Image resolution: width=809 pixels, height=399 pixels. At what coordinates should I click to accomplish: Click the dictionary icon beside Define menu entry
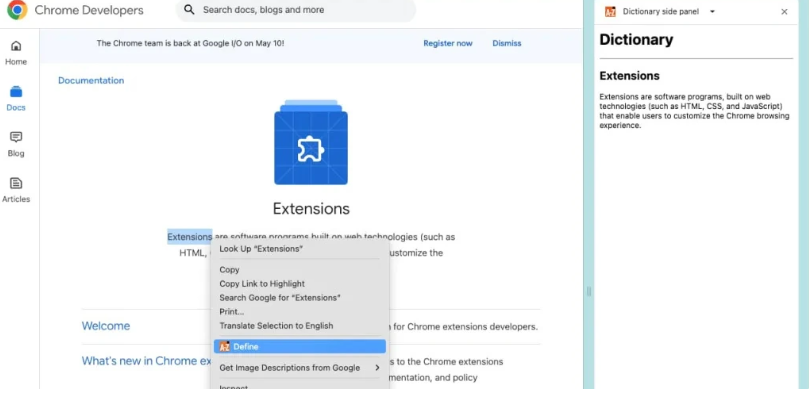click(x=224, y=346)
